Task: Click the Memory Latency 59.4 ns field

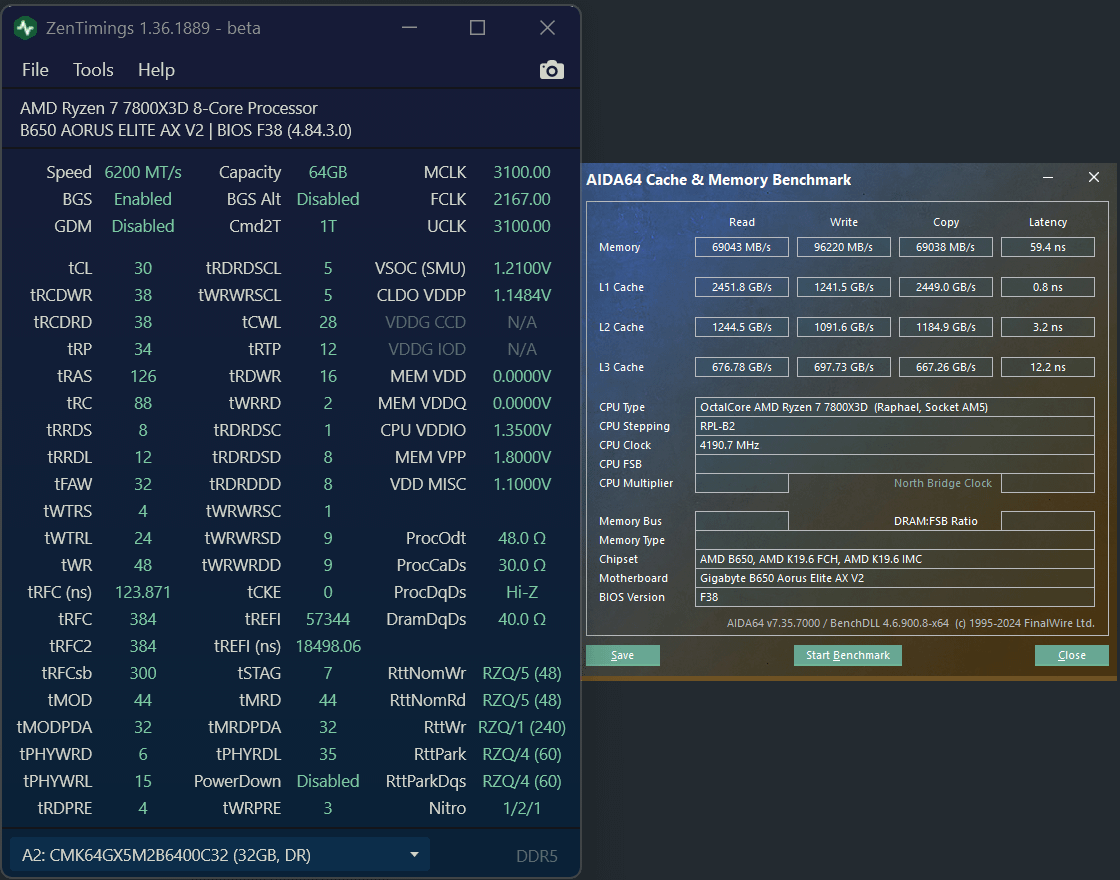Action: click(x=1047, y=247)
